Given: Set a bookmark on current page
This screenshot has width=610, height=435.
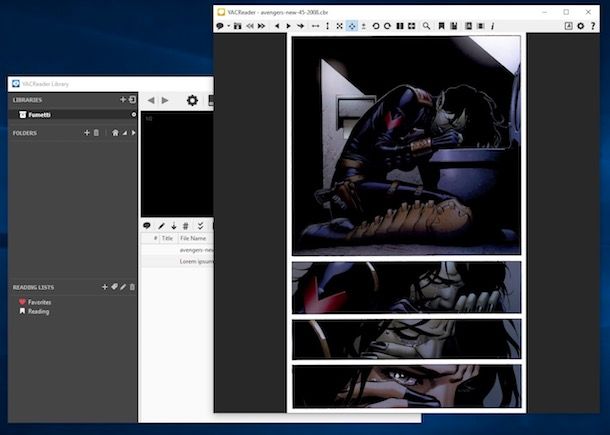Looking at the screenshot, I should tap(442, 26).
